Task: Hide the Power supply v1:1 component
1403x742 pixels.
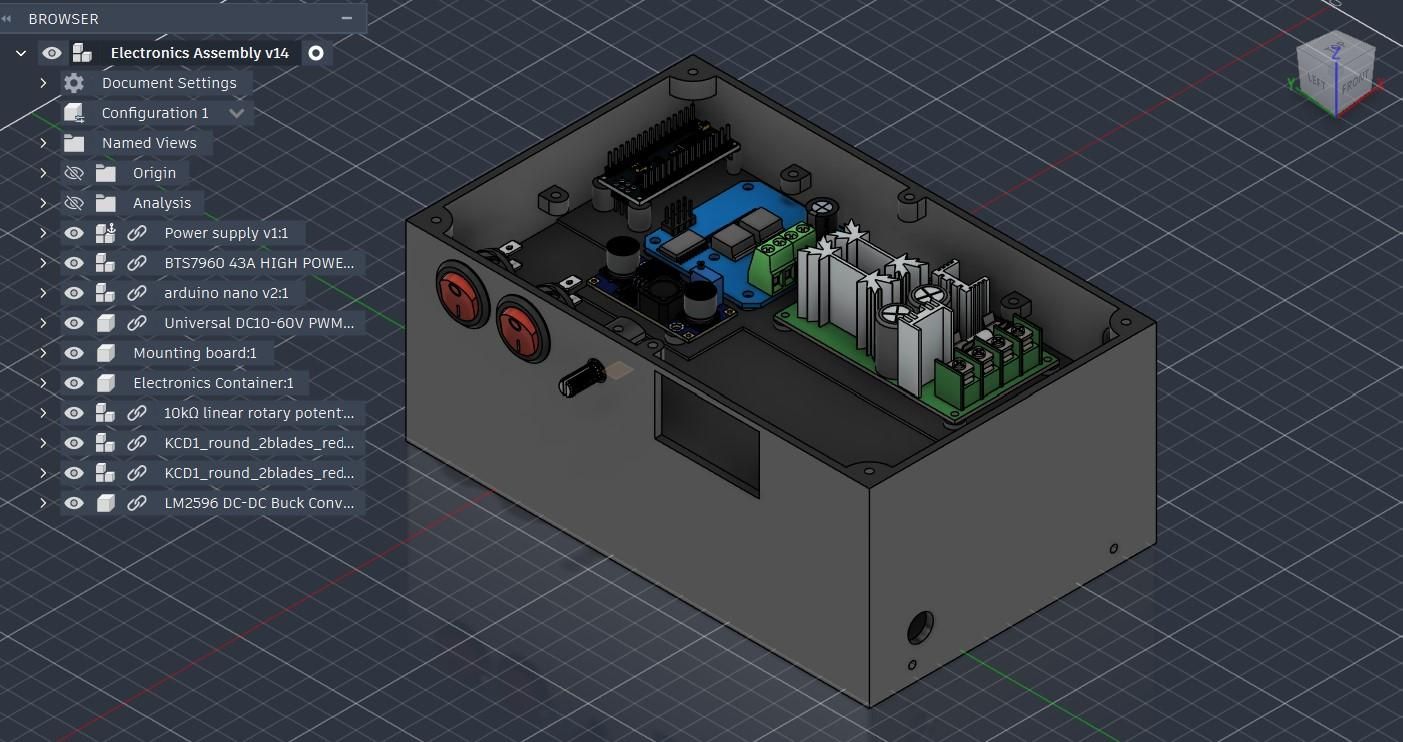Action: tap(74, 233)
